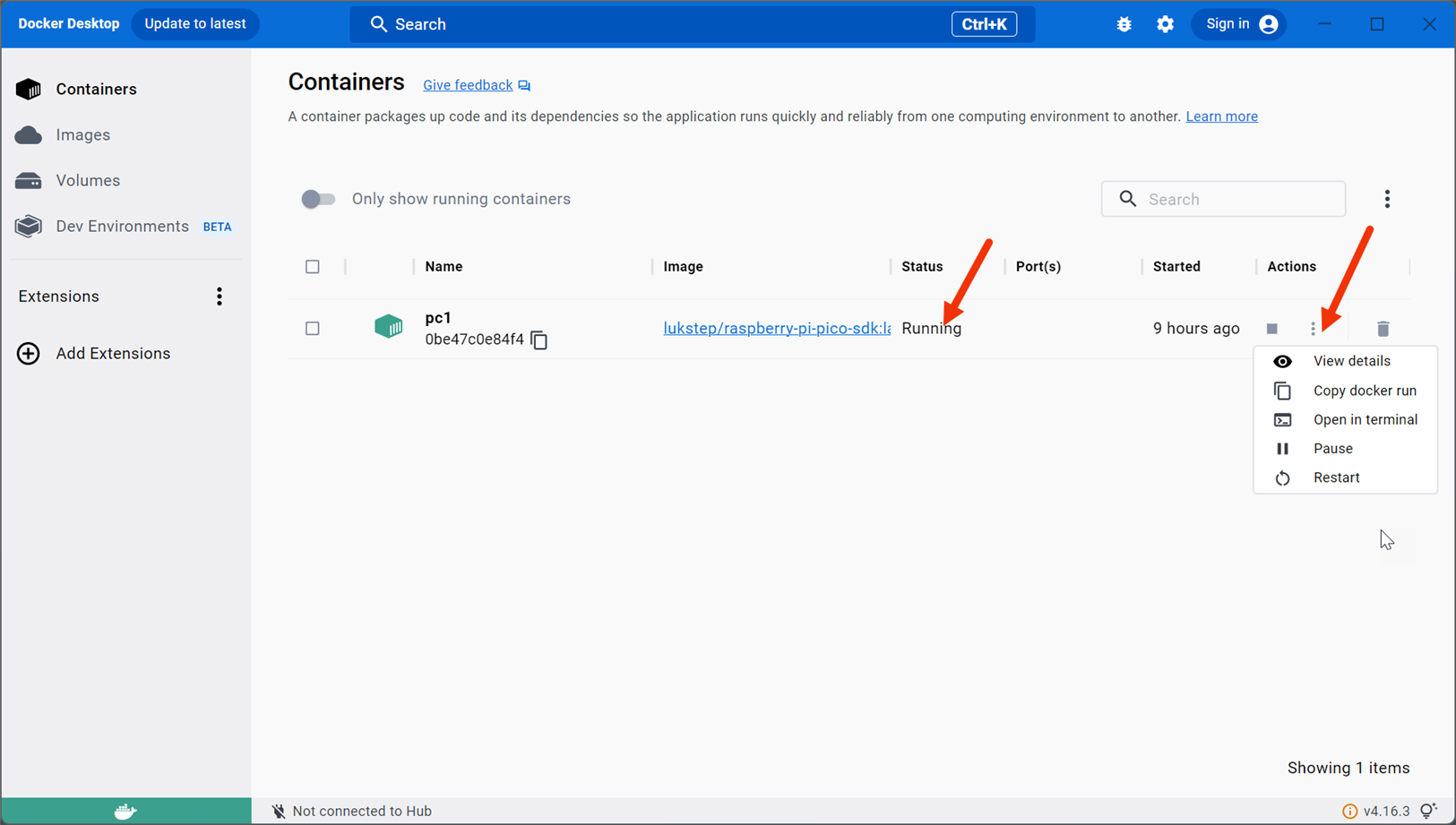This screenshot has width=1456, height=825.
Task: Open the lukstep/raspberry-pi-pico-sdk image link
Action: pos(776,329)
